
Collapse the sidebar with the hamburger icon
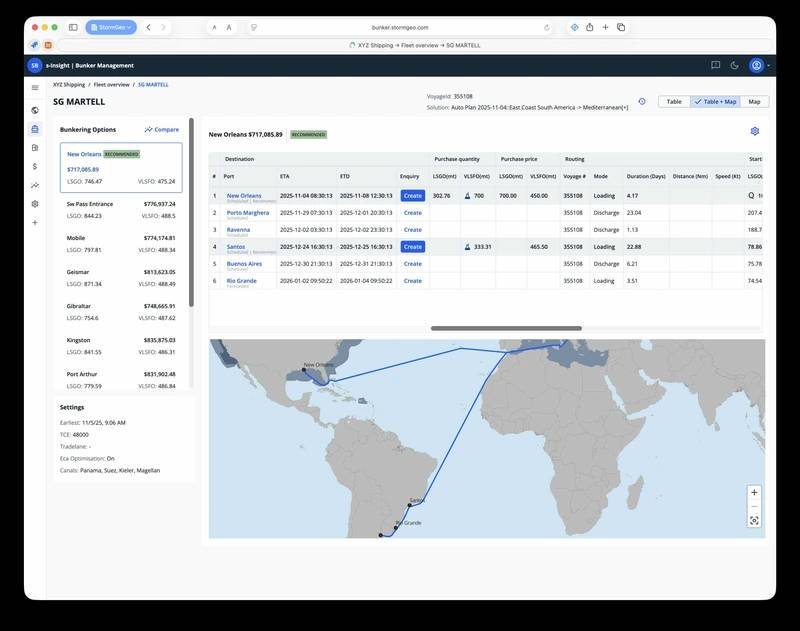tap(34, 87)
